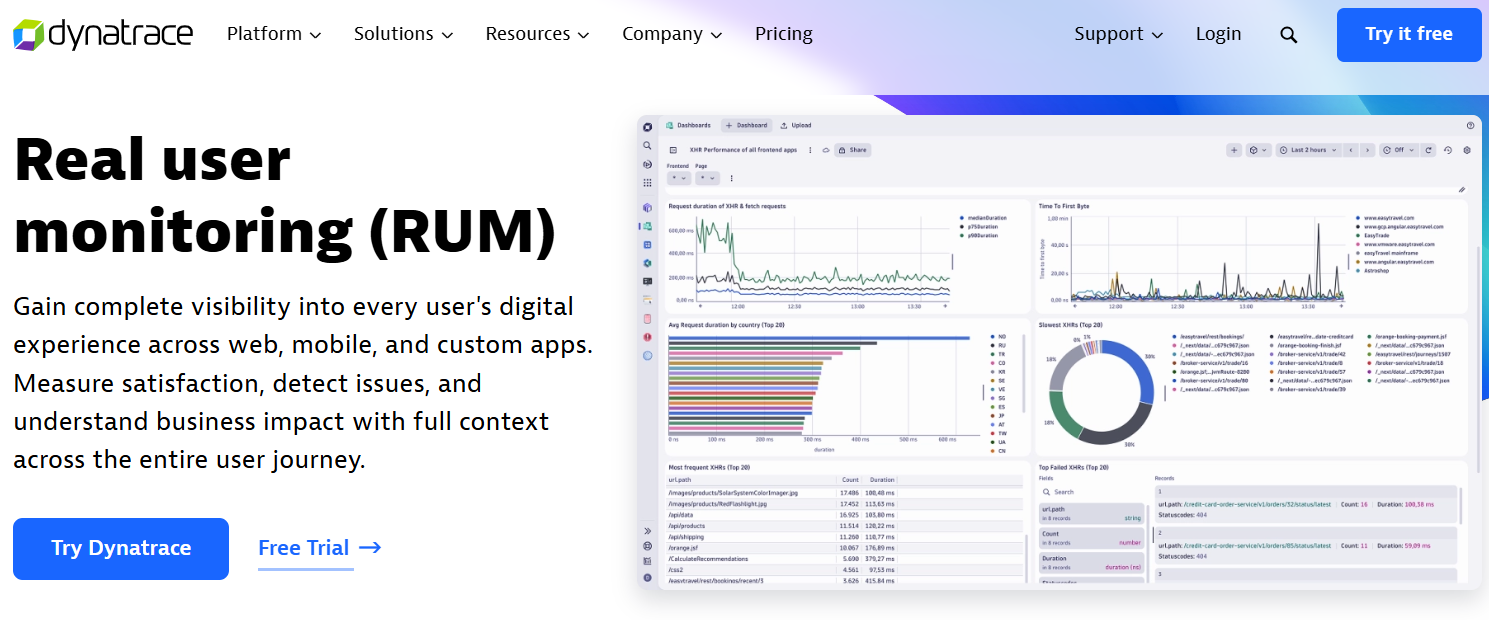Click the restore history icon in toolbar
Image resolution: width=1489 pixels, height=620 pixels.
pyautogui.click(x=1448, y=150)
